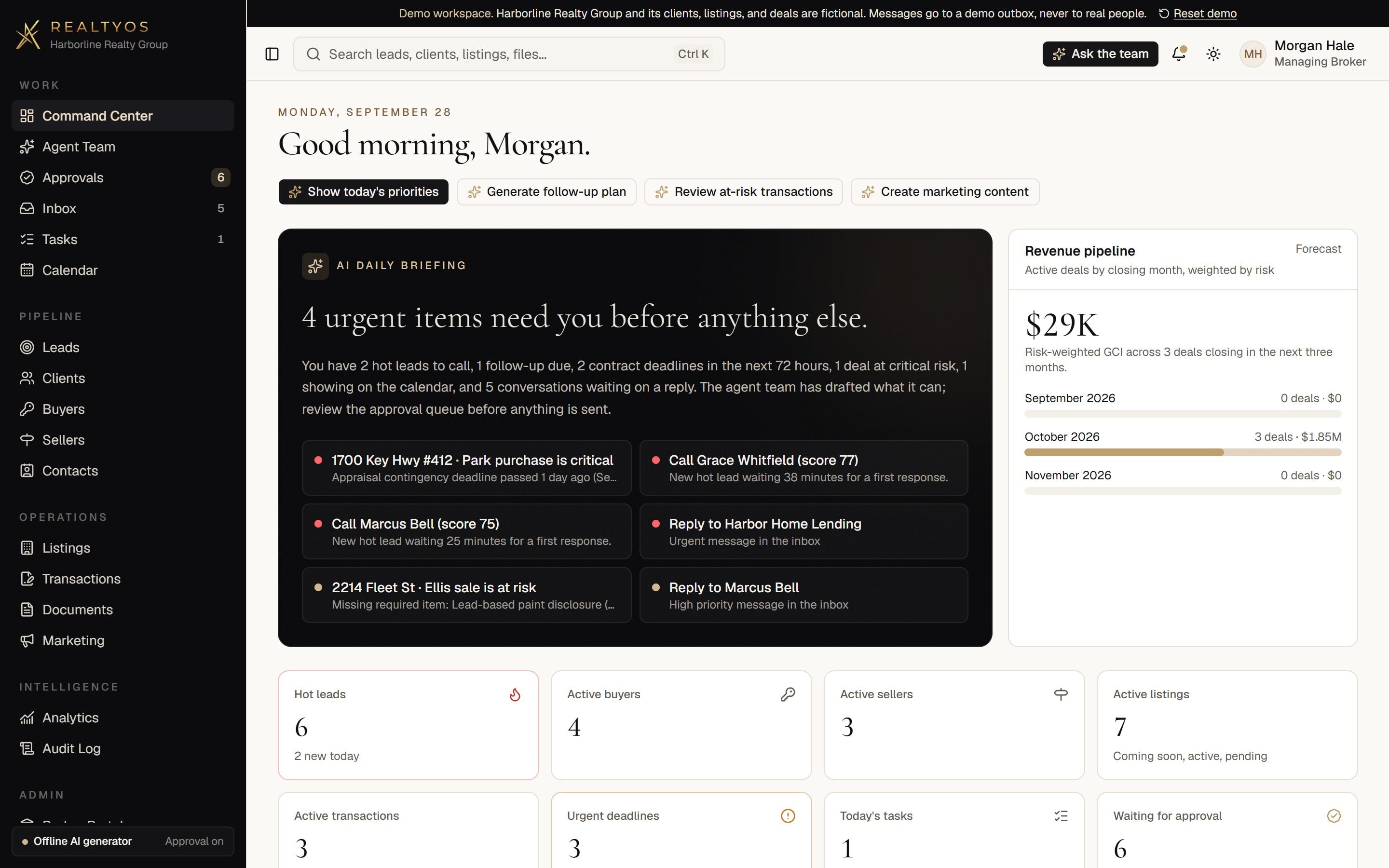Focus the search leads, clients, listings field
The image size is (1389, 868).
508,54
